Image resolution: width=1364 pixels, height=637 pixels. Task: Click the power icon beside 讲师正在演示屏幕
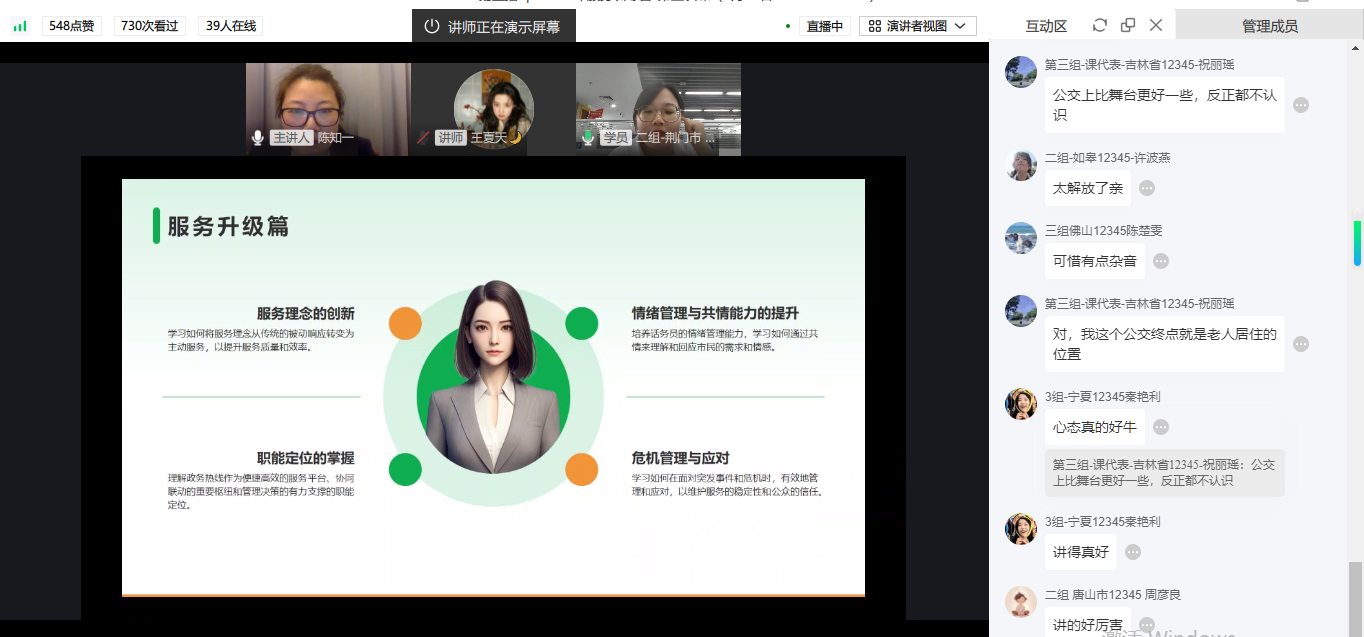(432, 26)
